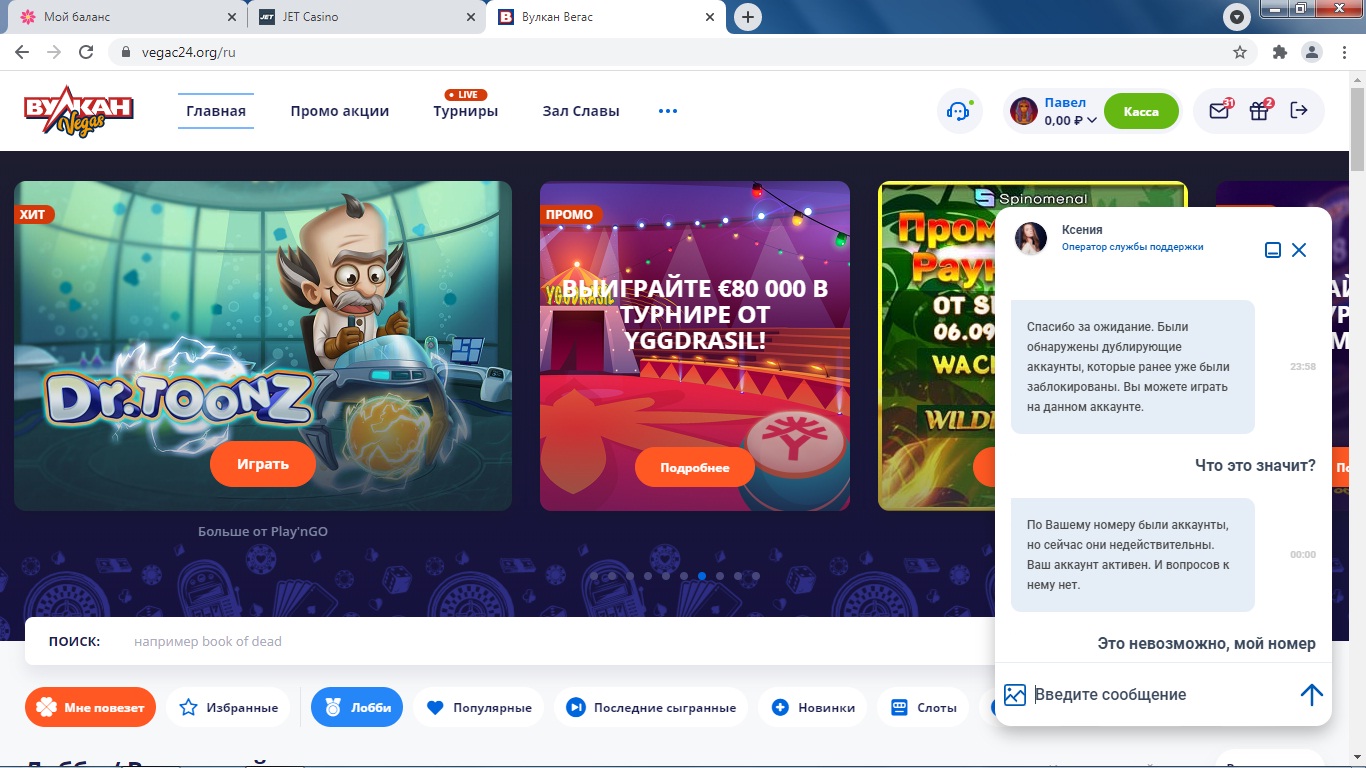Reload the page

pos(86,52)
